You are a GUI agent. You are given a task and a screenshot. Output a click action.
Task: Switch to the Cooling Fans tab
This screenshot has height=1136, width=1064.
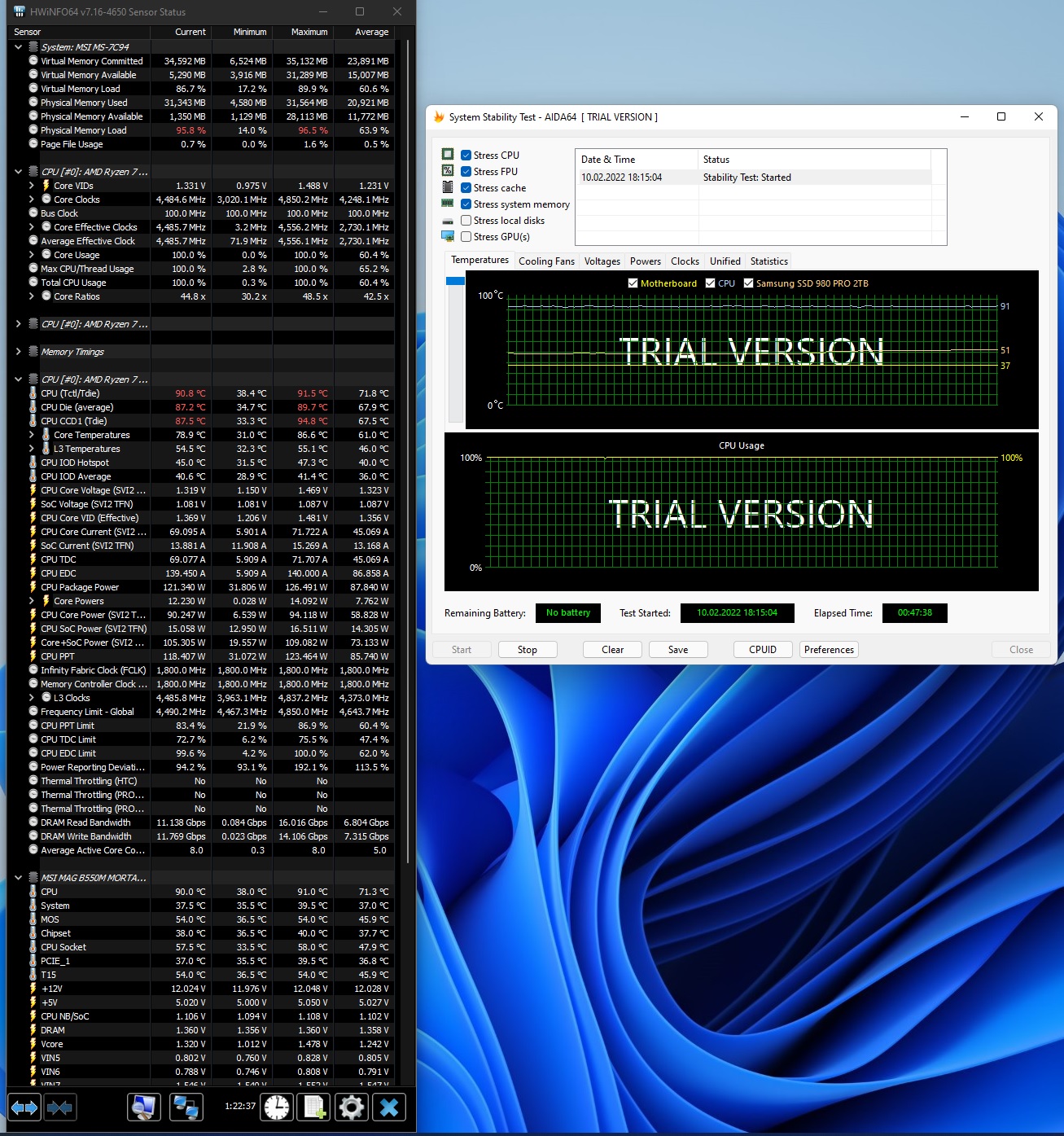(546, 261)
